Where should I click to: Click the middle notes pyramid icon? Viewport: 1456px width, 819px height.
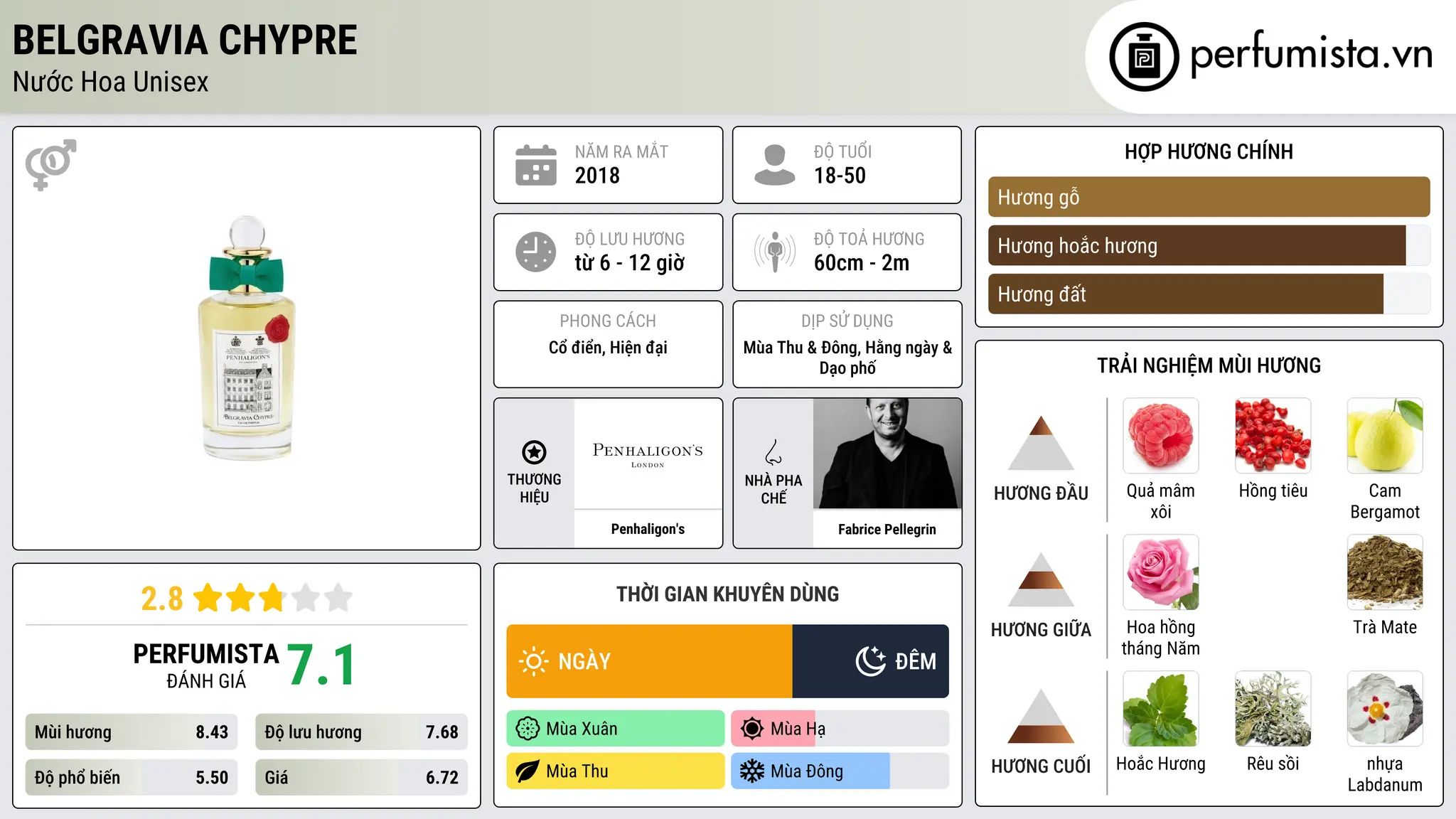point(1041,579)
